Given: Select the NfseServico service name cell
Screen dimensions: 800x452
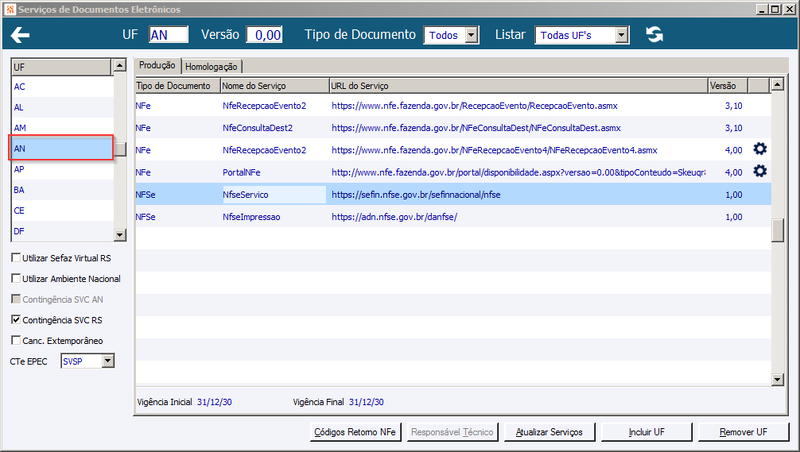Looking at the screenshot, I should (x=274, y=194).
